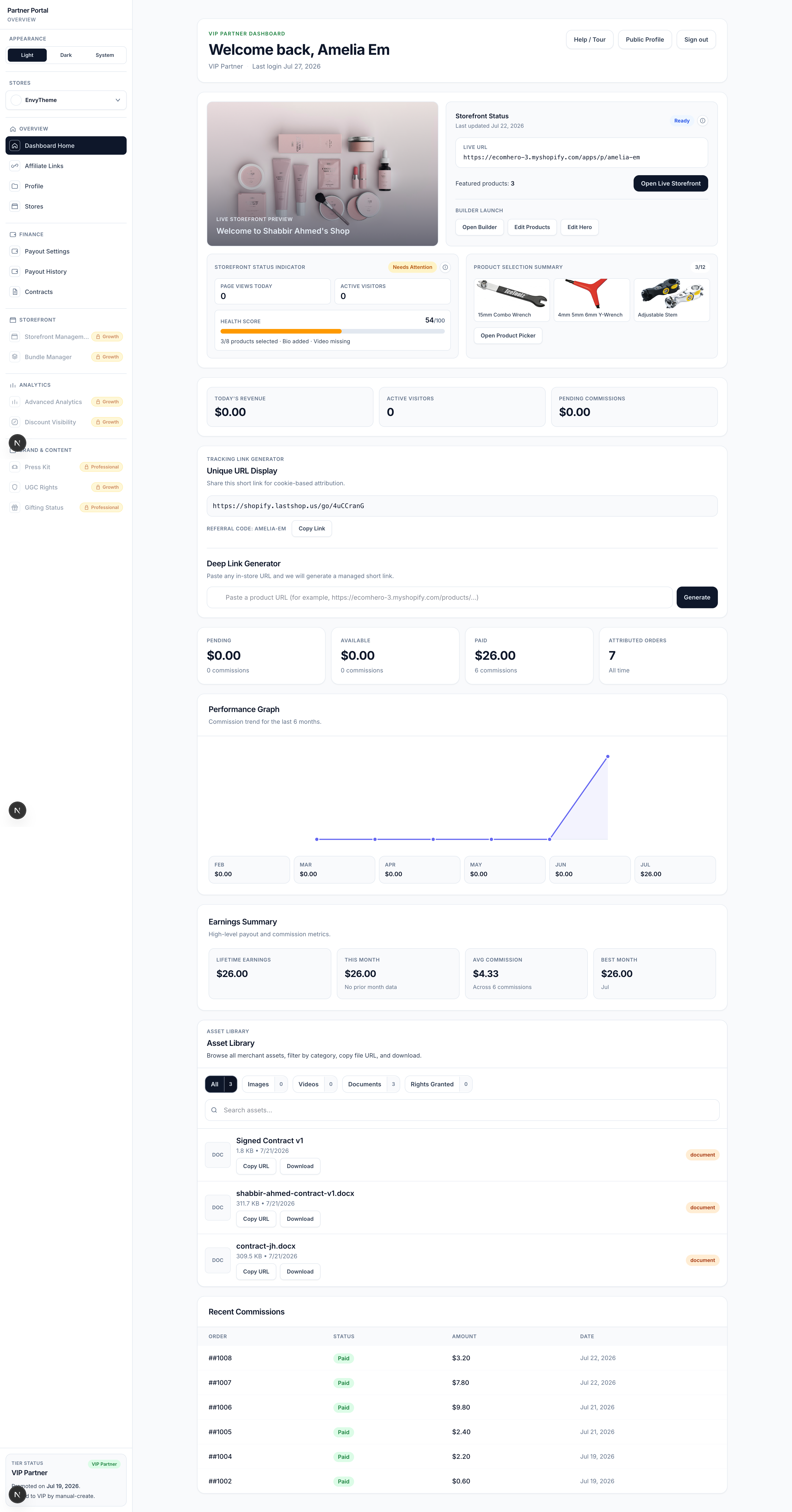Click the search magnifier icon in Asset Library
Image resolution: width=792 pixels, height=1512 pixels.
(x=214, y=1110)
